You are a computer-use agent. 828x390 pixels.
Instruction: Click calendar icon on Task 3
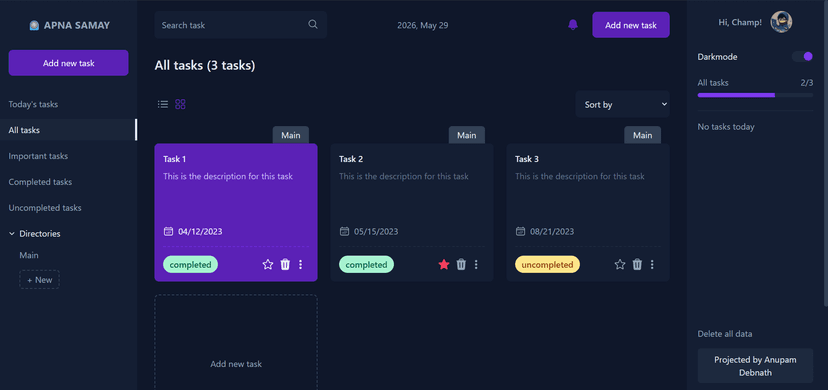(520, 231)
